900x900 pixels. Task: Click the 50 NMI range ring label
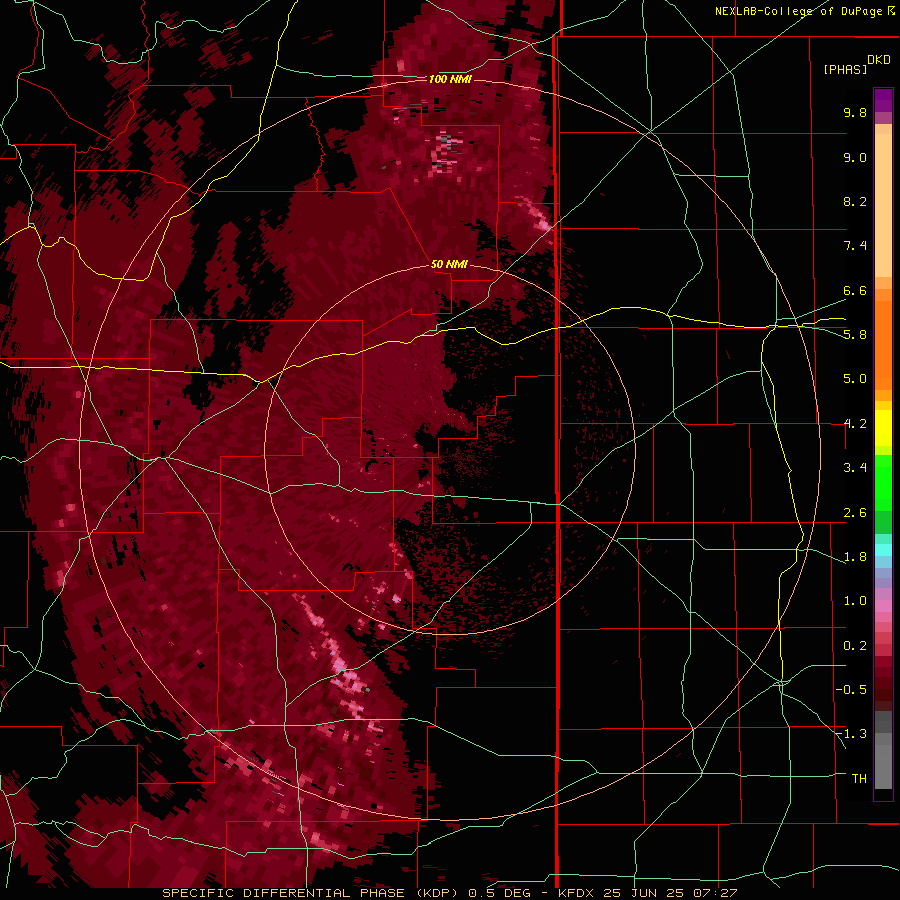pyautogui.click(x=449, y=264)
